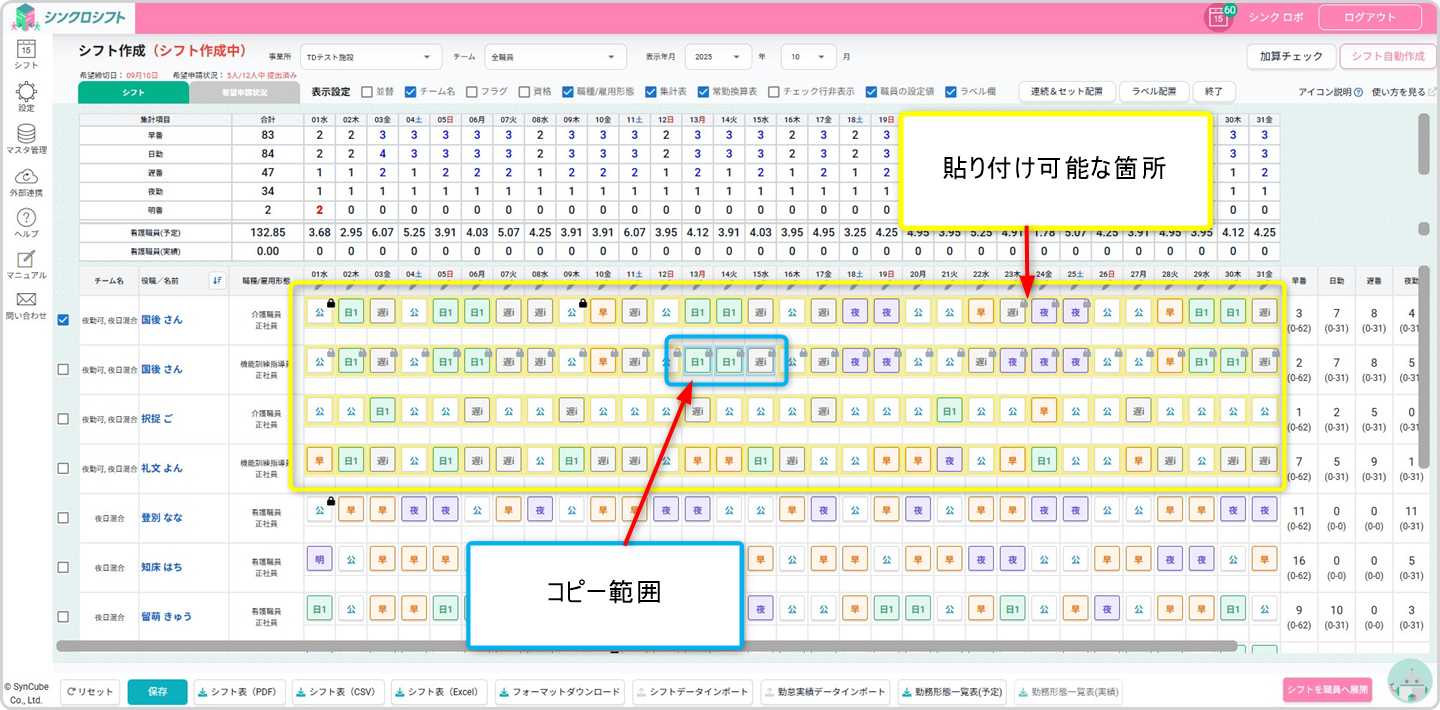
Task: Tick the checkbox for 登別 なな row
Action: [64, 518]
